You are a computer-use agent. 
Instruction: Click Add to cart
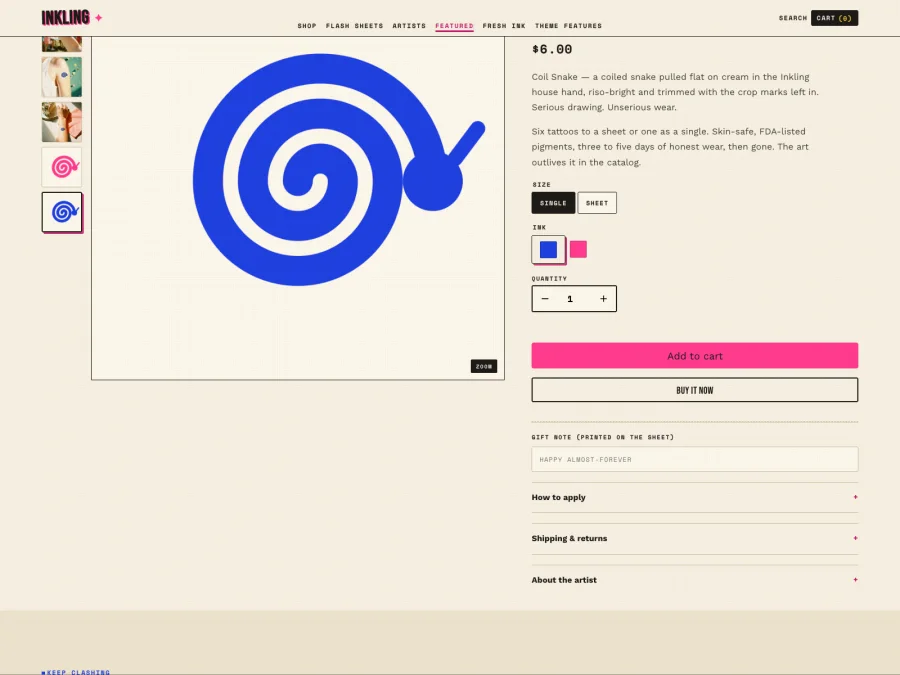[x=695, y=356]
